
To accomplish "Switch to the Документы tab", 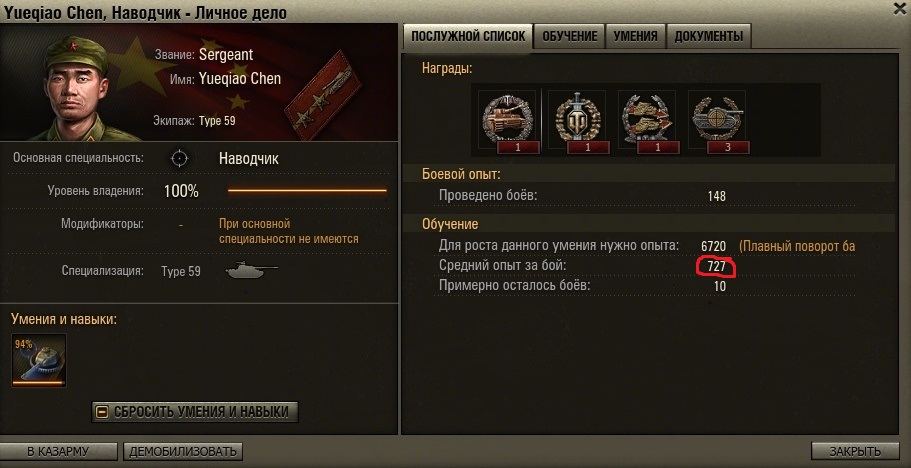I will tap(708, 36).
